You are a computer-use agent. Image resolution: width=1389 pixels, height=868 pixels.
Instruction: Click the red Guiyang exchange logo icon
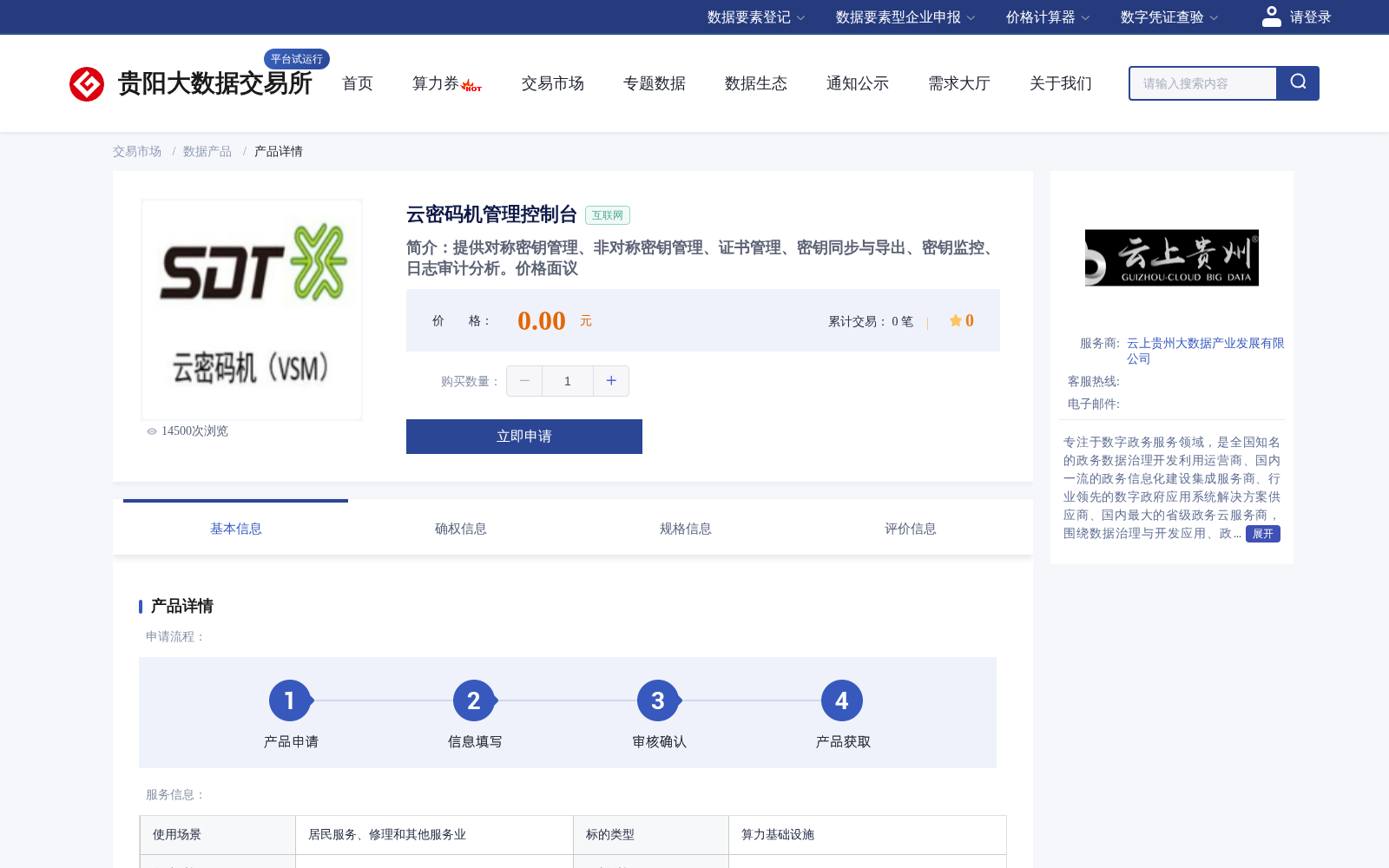pos(87,84)
